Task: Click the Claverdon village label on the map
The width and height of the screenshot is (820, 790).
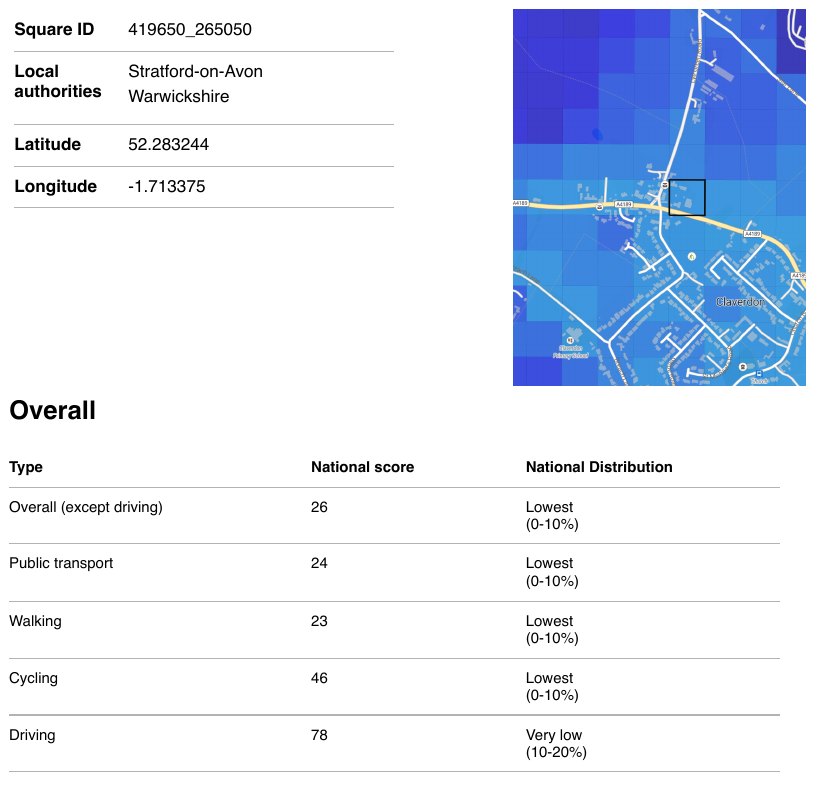Action: (x=740, y=302)
